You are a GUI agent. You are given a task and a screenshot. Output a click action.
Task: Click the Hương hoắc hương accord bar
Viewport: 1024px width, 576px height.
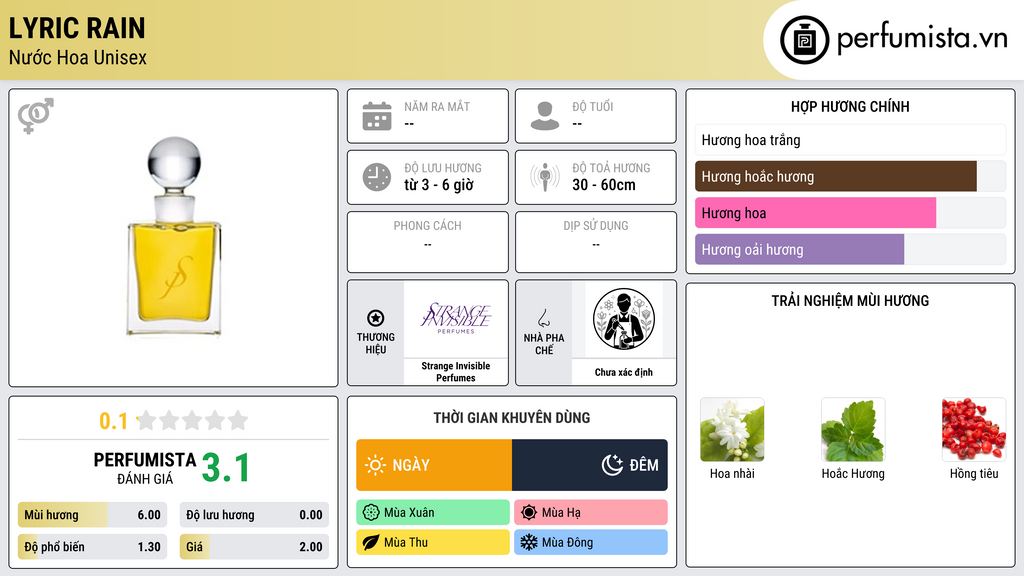[x=836, y=176]
